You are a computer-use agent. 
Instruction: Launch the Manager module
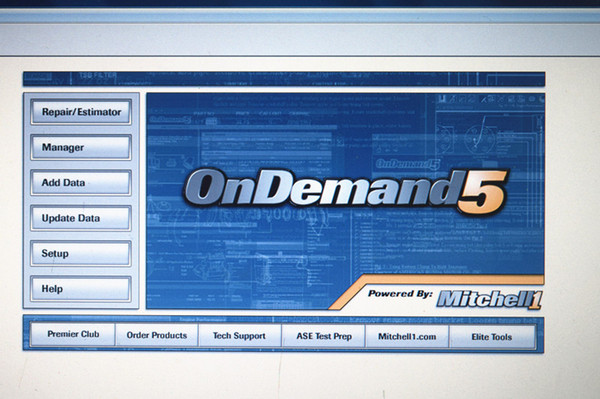pyautogui.click(x=81, y=147)
